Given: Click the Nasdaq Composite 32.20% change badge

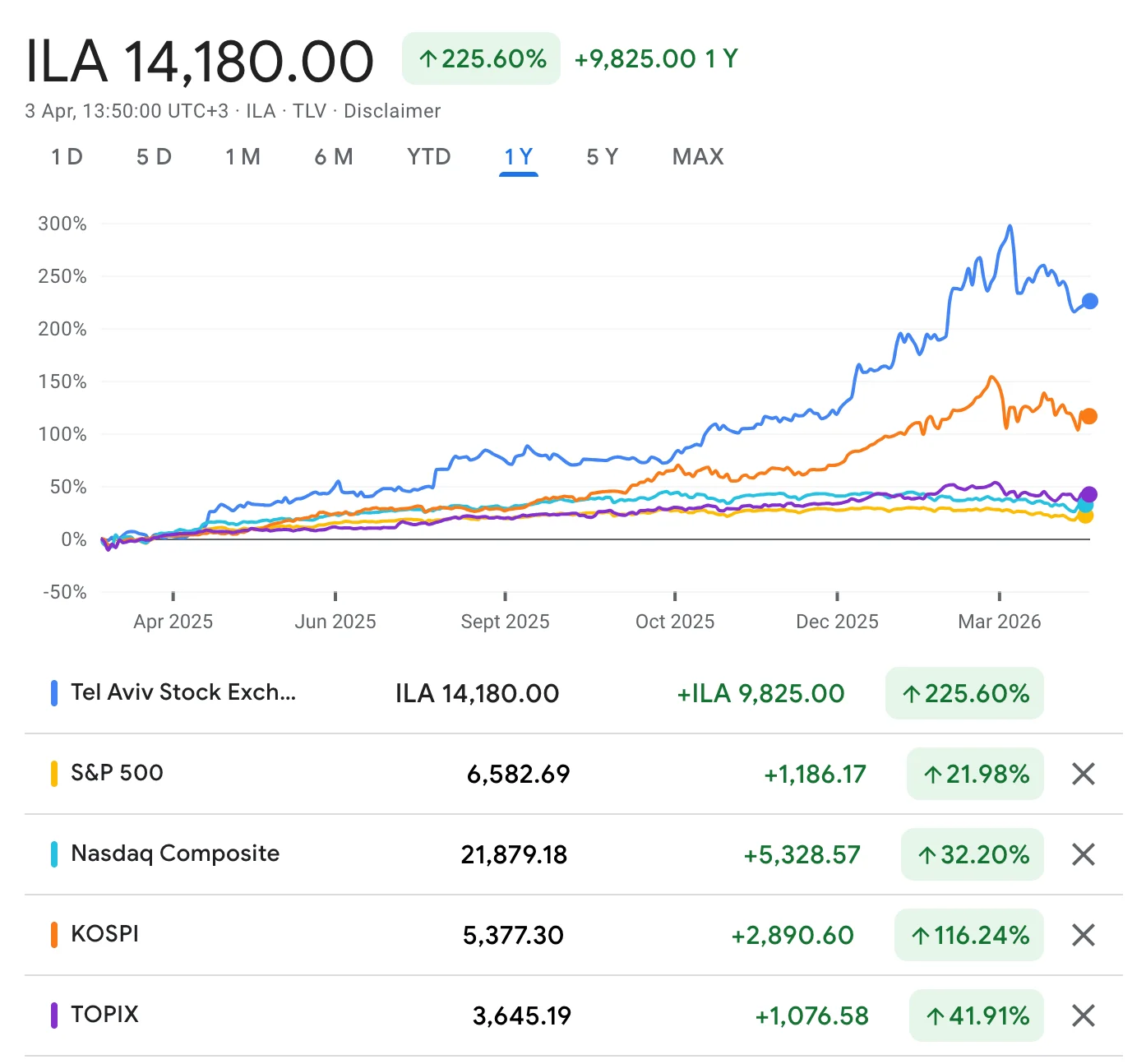Looking at the screenshot, I should [973, 854].
